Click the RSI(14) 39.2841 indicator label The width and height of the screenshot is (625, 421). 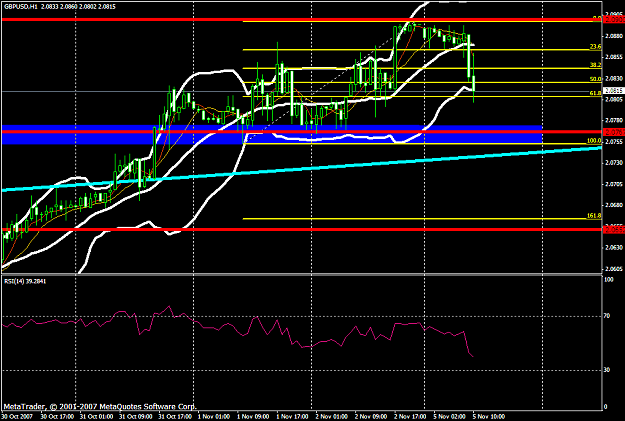point(25,281)
